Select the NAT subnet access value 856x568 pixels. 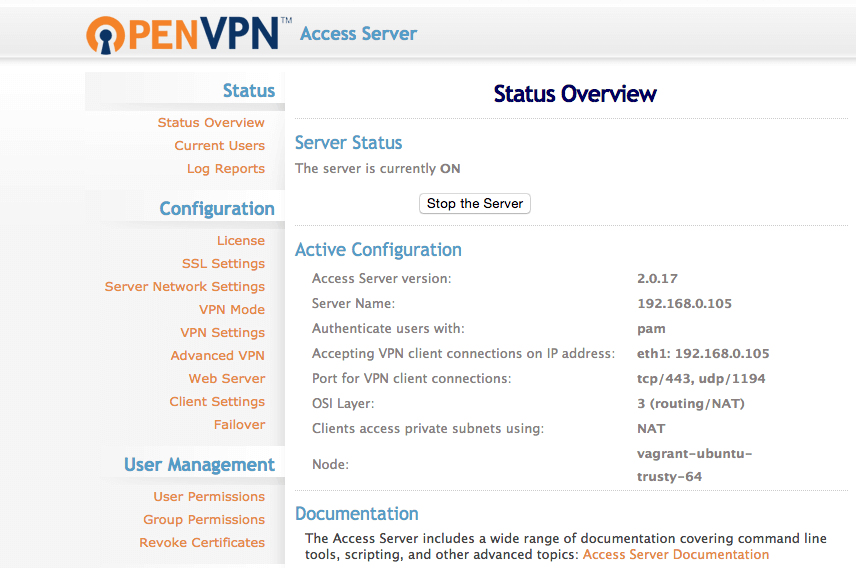click(x=651, y=429)
